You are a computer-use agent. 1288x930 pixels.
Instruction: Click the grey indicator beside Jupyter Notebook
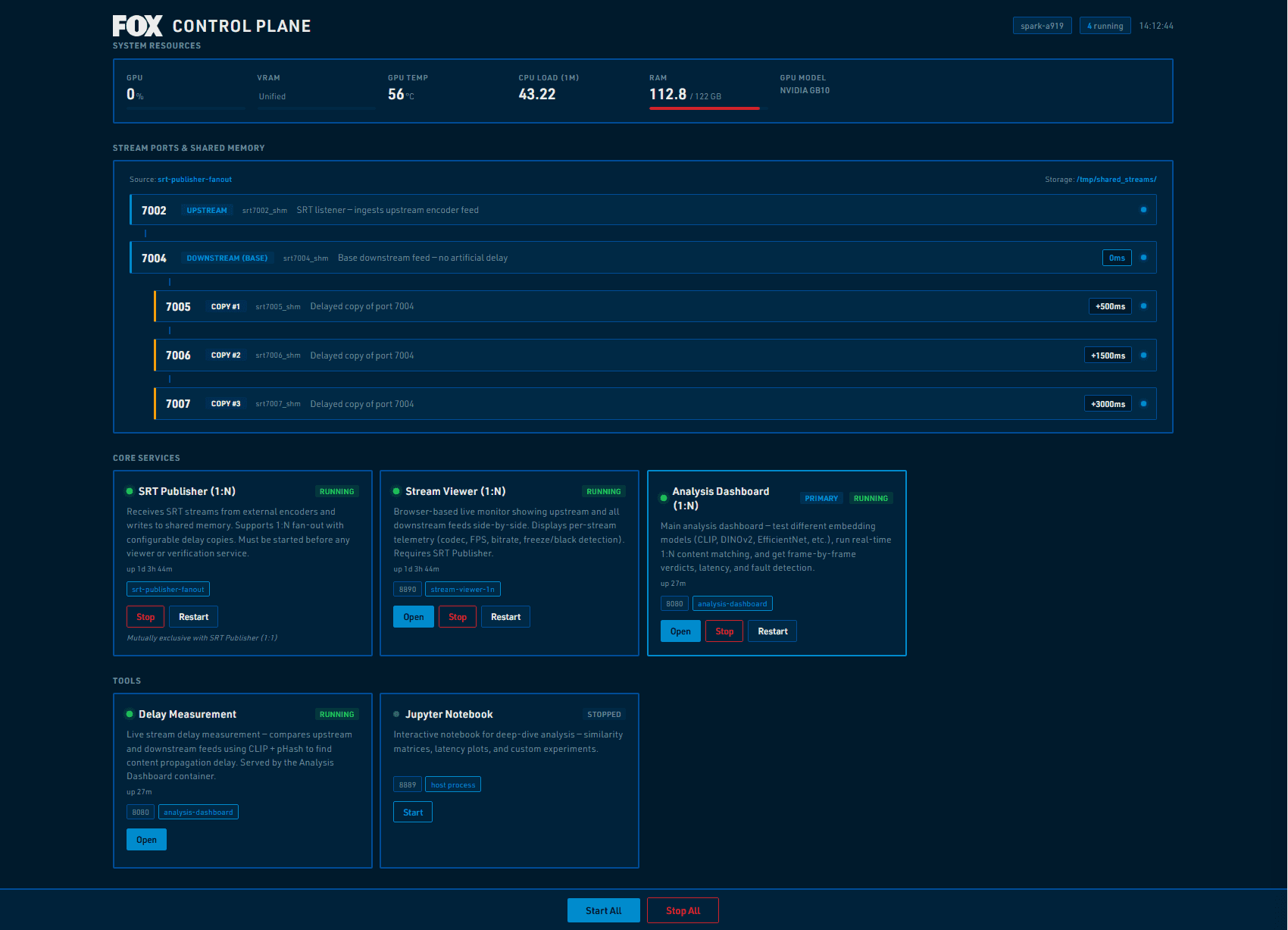pyautogui.click(x=396, y=714)
